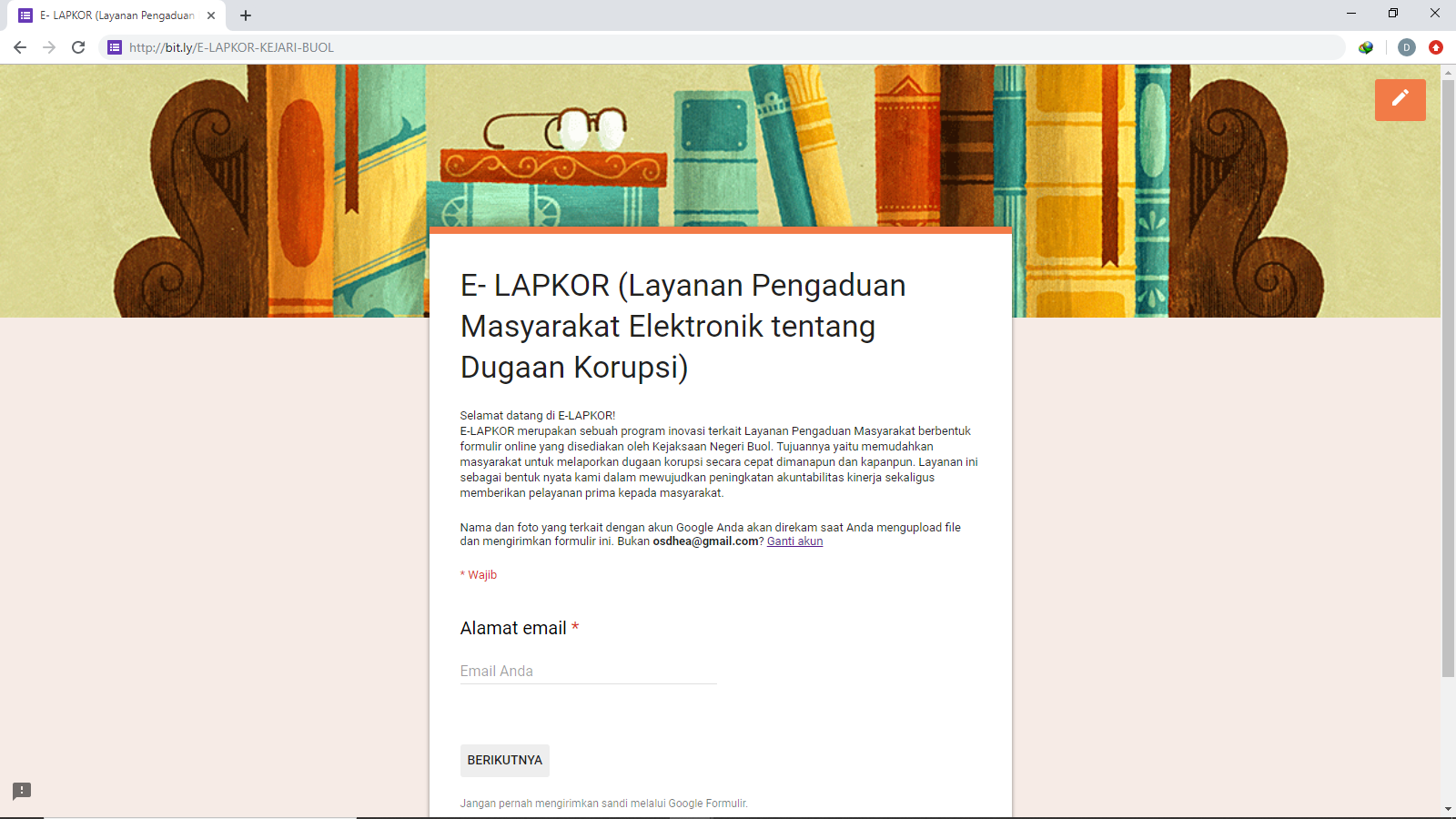Restore down the browser window

click(x=1393, y=14)
